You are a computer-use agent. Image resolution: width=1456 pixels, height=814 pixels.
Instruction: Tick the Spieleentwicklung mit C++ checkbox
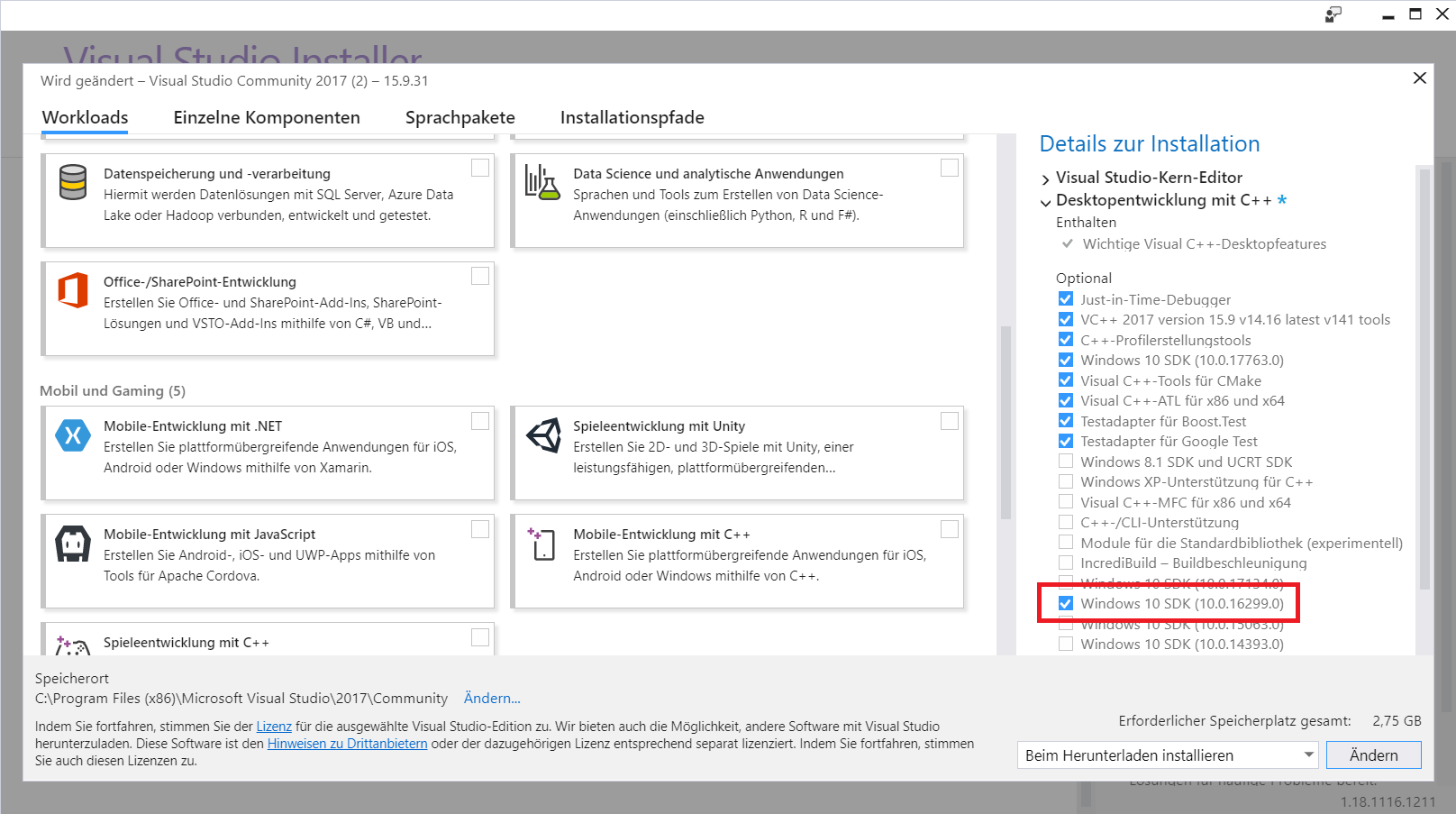(x=480, y=637)
